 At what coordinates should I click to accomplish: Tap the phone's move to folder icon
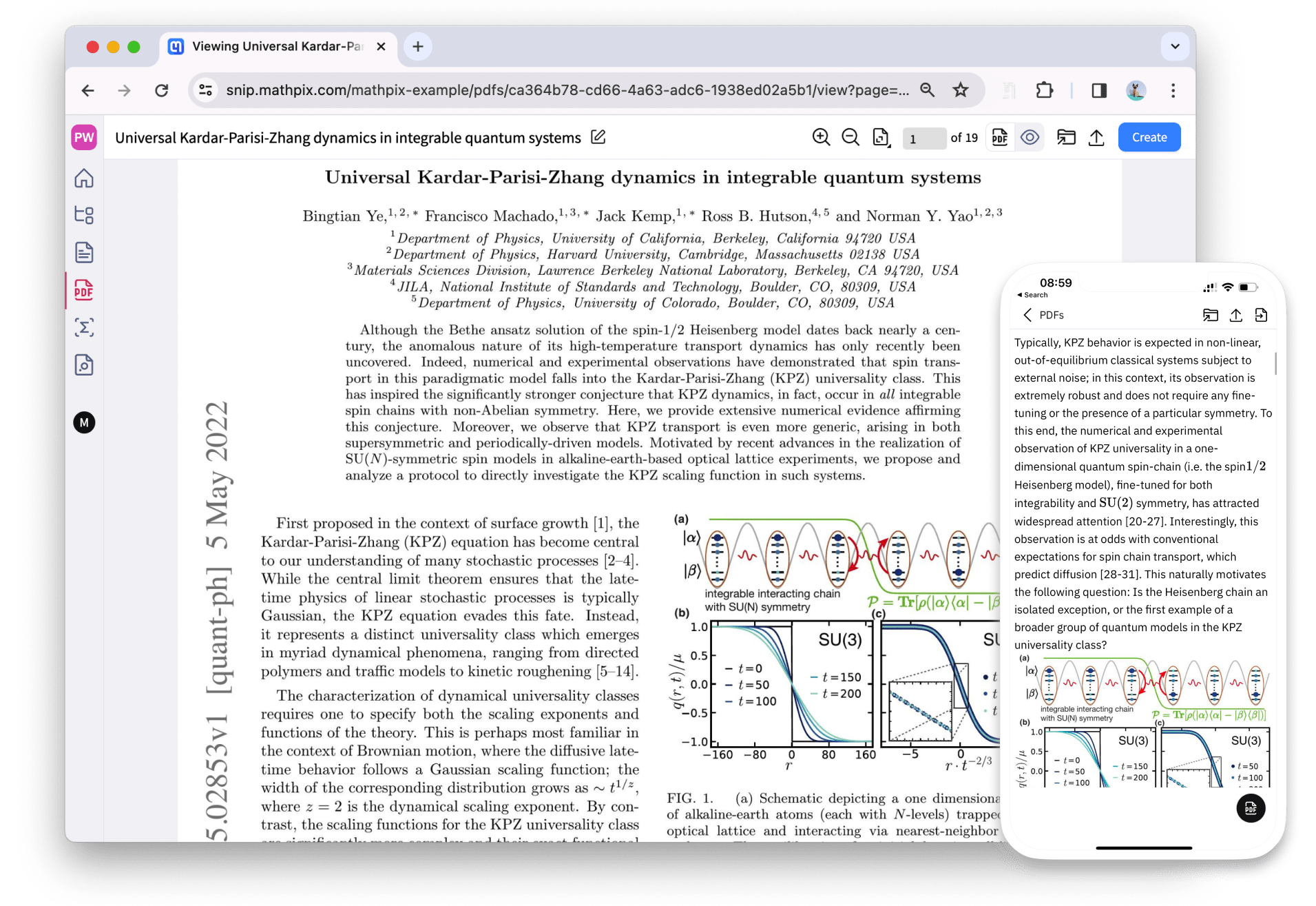[x=1210, y=315]
